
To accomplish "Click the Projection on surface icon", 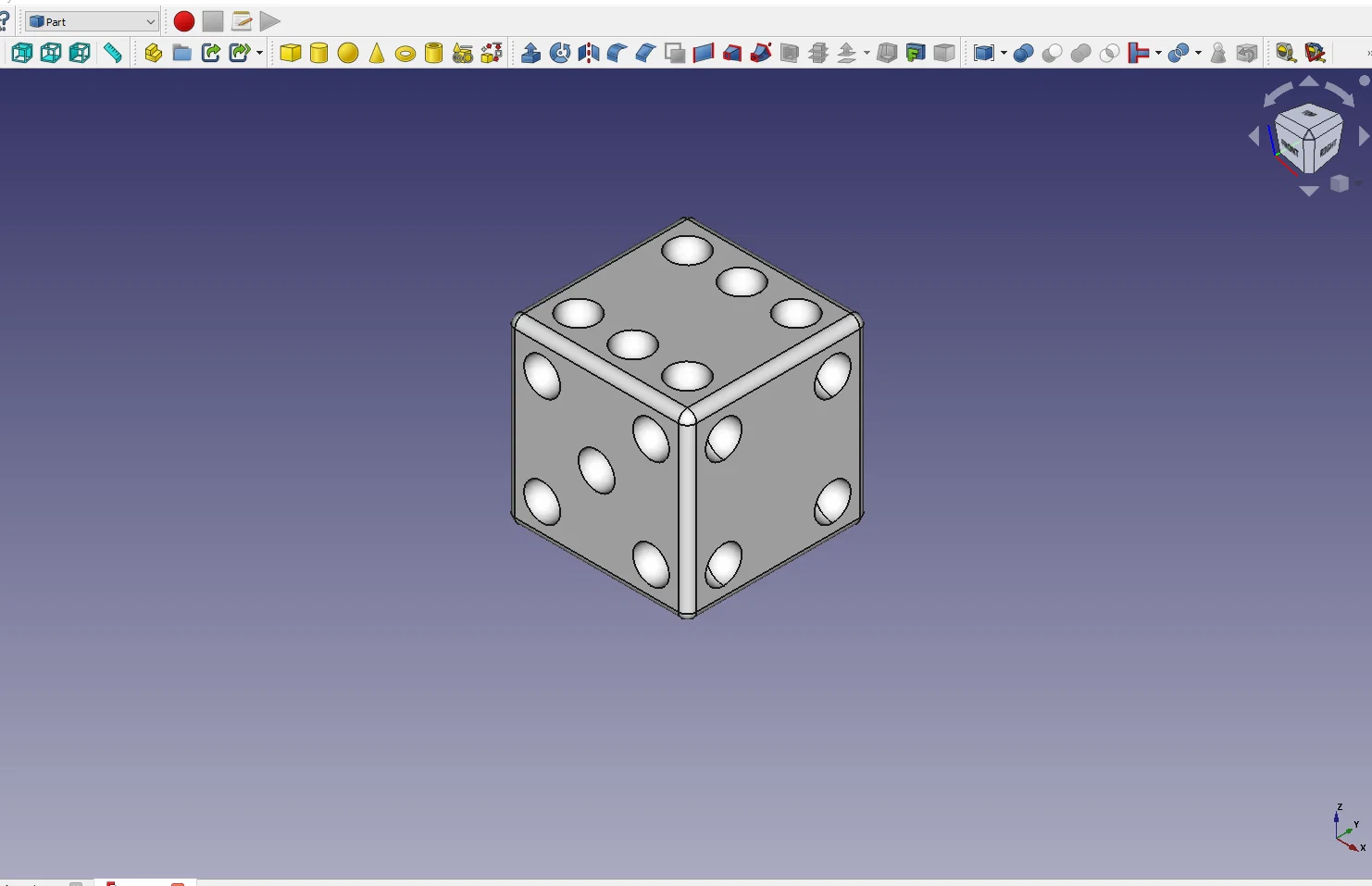I will point(916,53).
